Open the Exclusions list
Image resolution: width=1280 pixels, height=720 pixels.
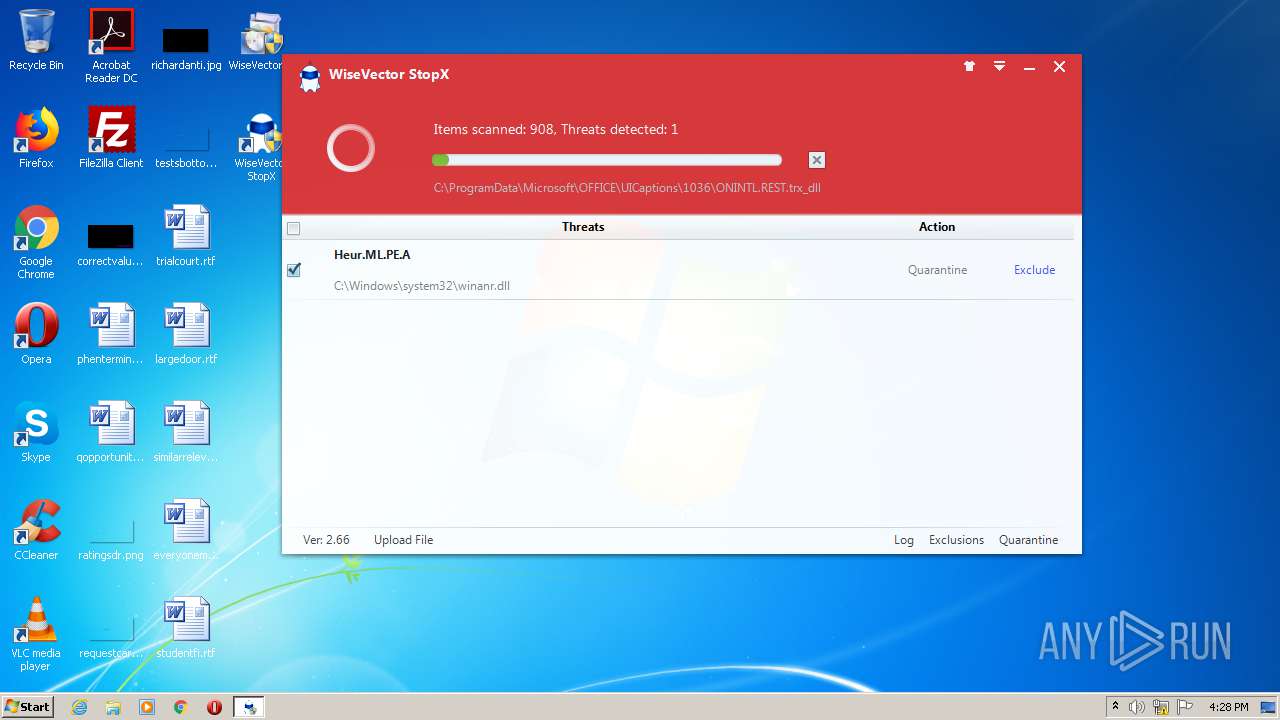956,540
